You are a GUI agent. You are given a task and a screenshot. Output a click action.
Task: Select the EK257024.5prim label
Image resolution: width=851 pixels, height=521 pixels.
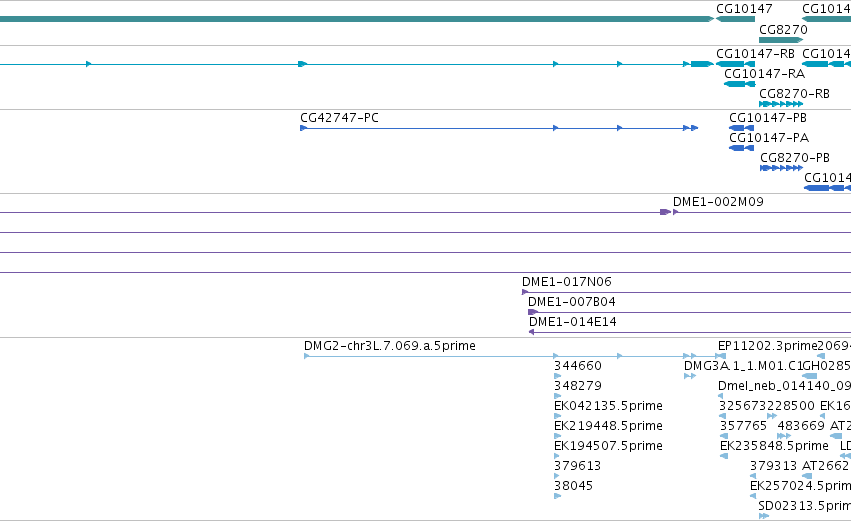[x=801, y=486]
